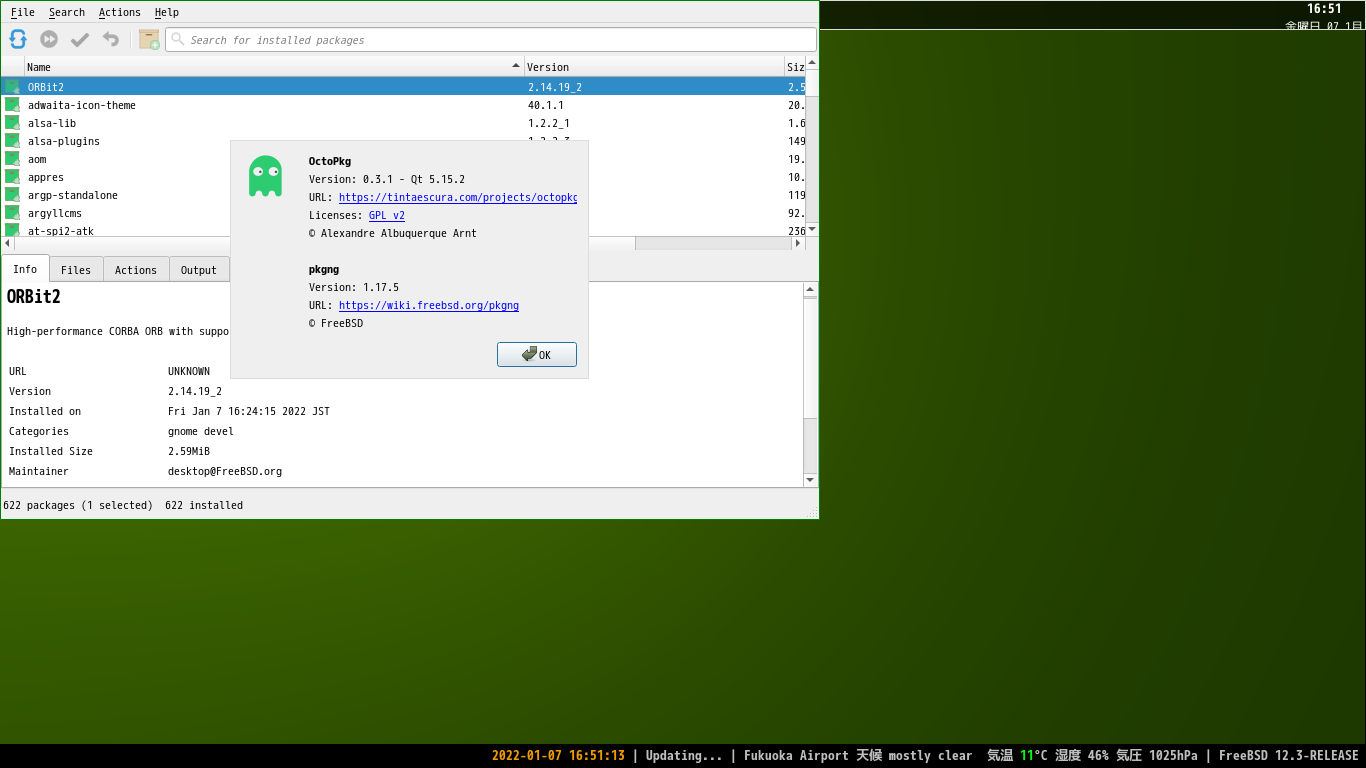Click the 2022-01-07 date-time in the bottom bar
The image size is (1366, 768).
[x=558, y=756]
